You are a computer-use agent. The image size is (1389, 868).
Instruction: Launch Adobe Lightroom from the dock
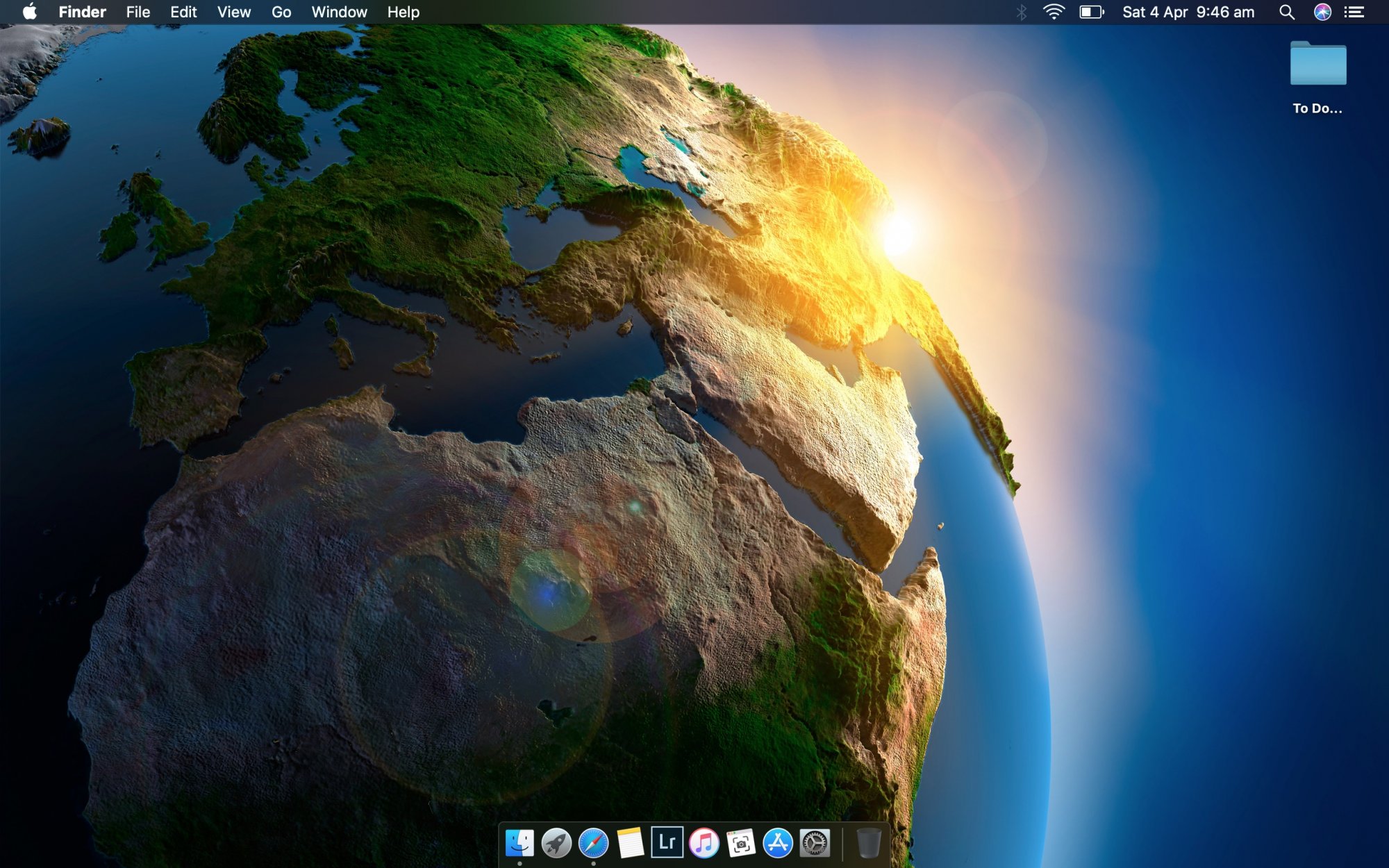[x=667, y=842]
